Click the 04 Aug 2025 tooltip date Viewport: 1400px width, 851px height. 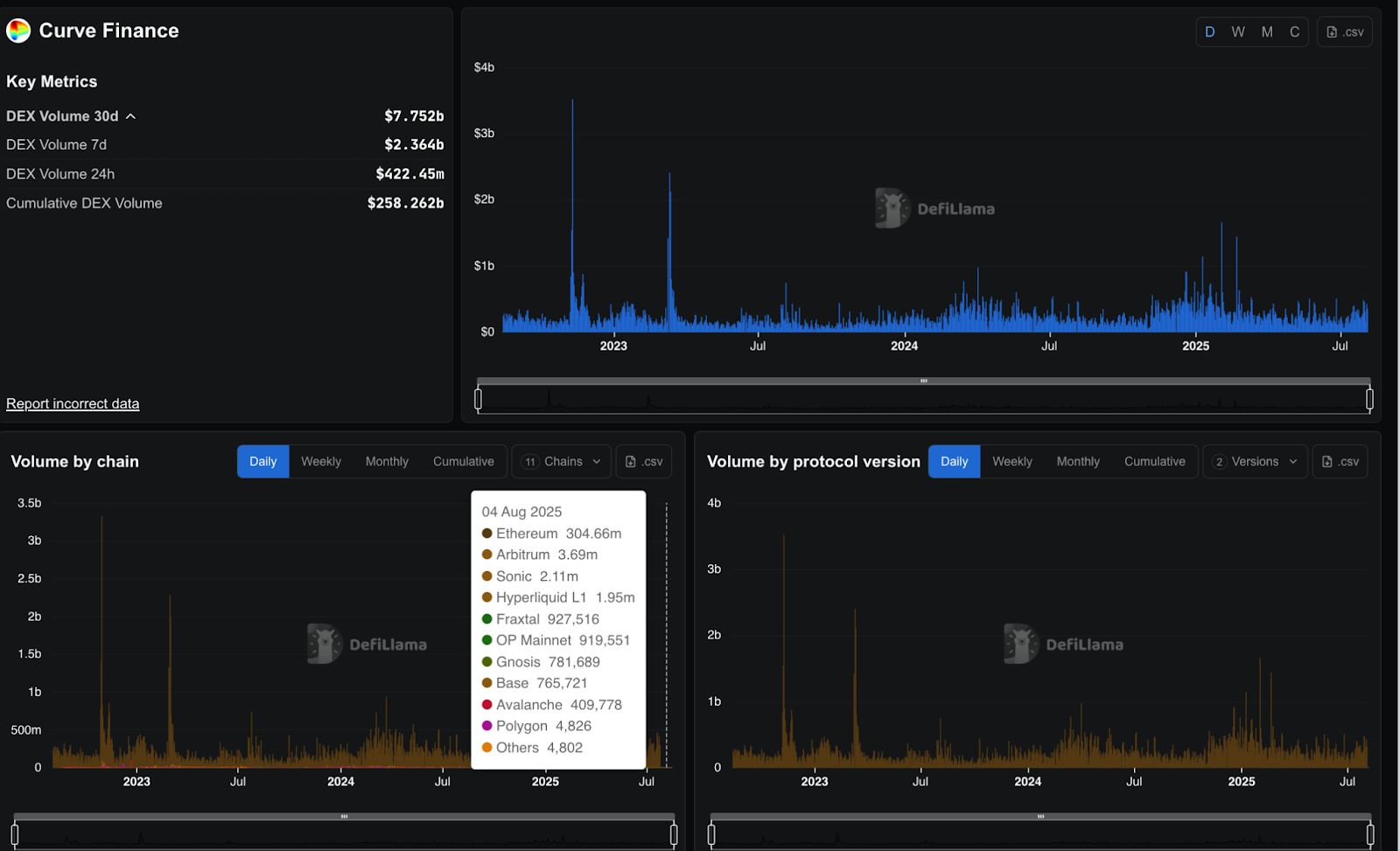pos(521,512)
